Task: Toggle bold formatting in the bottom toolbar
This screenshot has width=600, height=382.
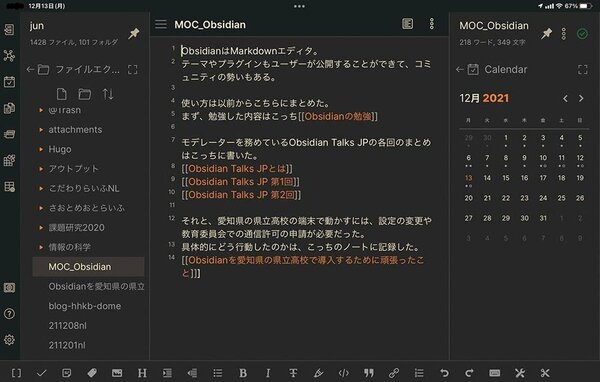Action: click(243, 373)
